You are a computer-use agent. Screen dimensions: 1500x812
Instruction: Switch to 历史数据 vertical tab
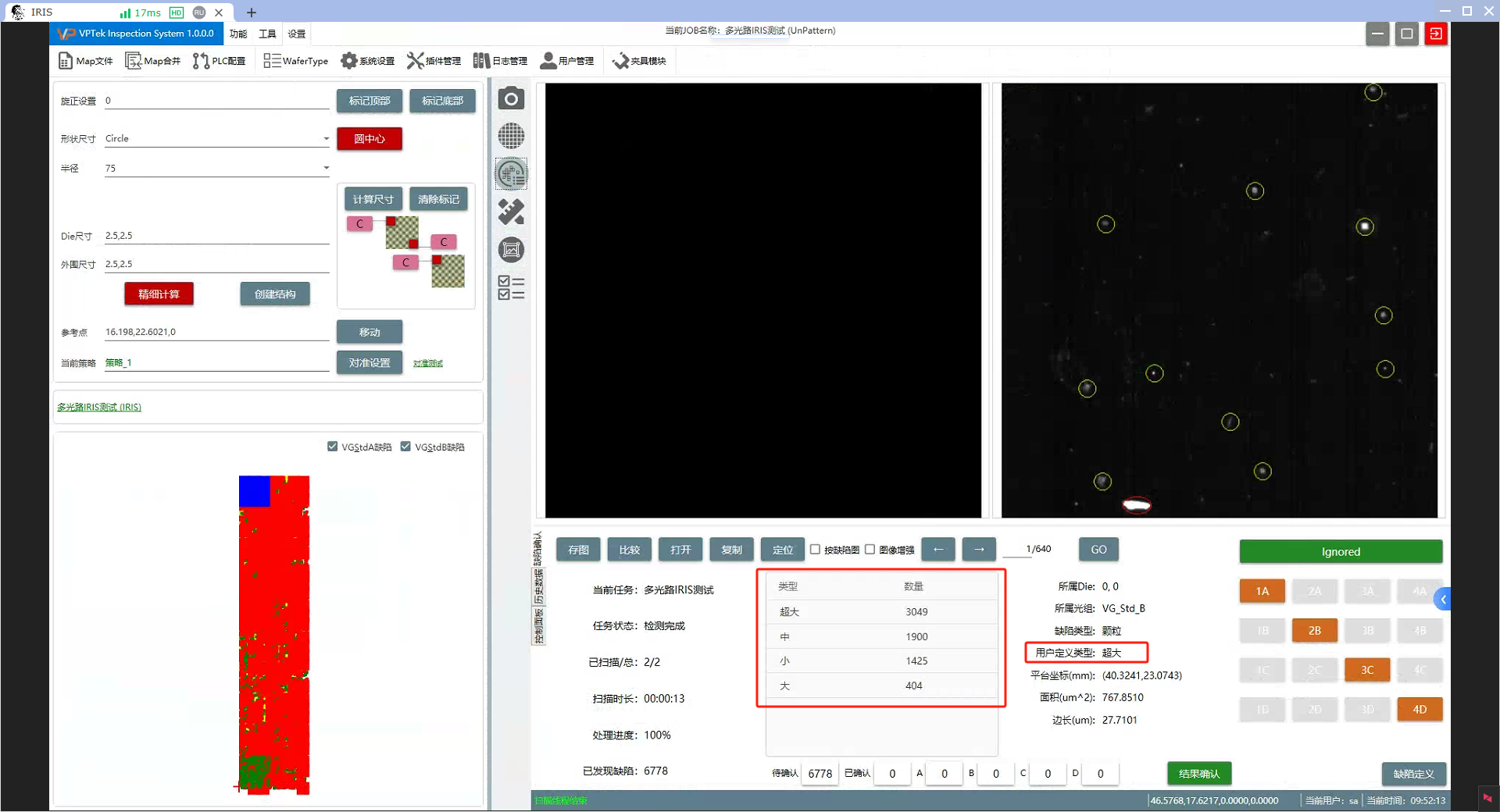tap(538, 586)
